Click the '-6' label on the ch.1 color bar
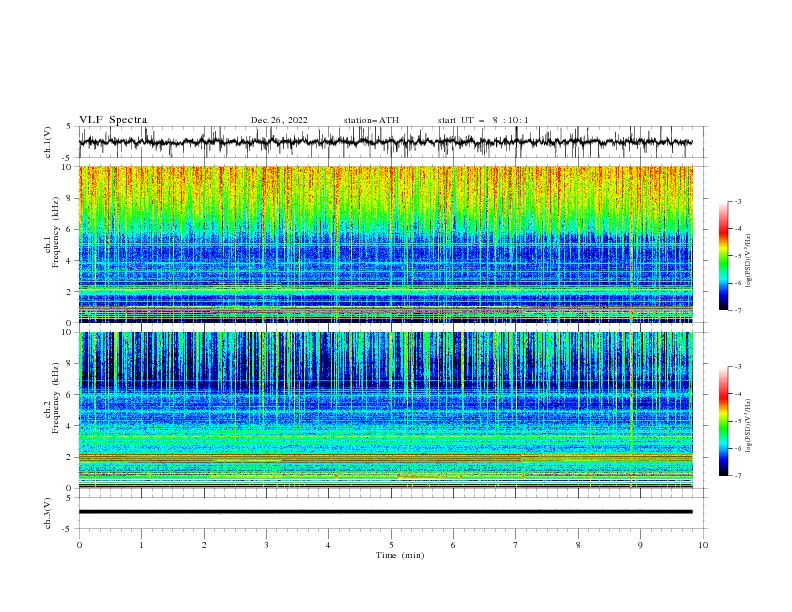The image size is (792, 612). [x=738, y=283]
